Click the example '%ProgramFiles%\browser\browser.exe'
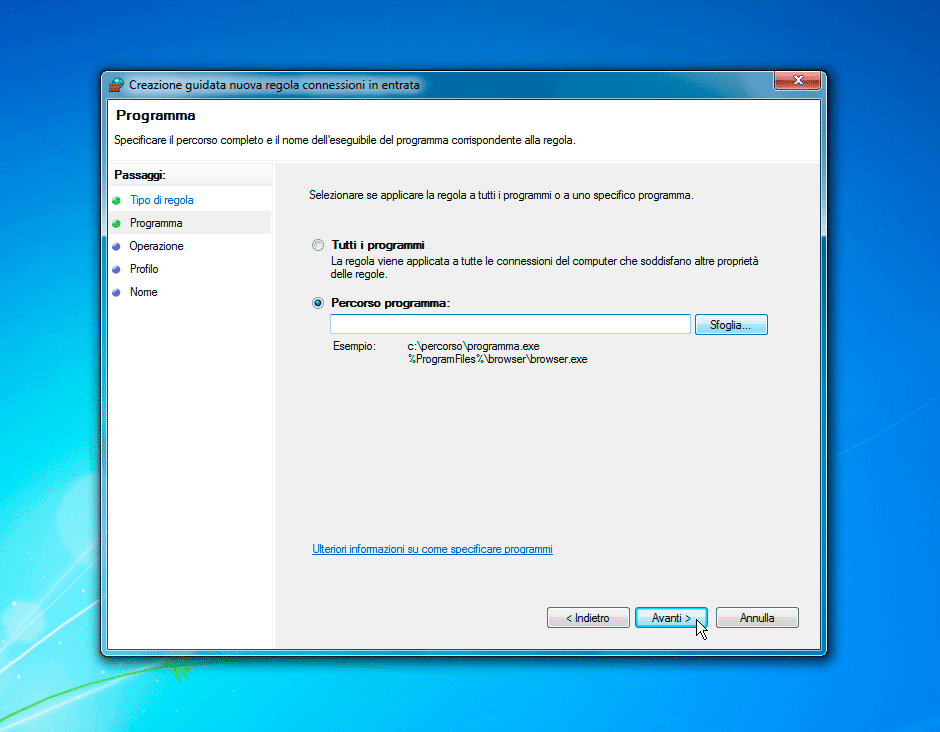The height and width of the screenshot is (732, 940). [x=498, y=359]
